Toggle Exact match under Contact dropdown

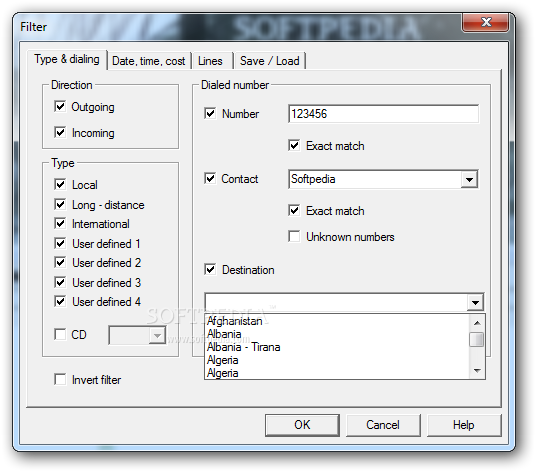tap(294, 211)
